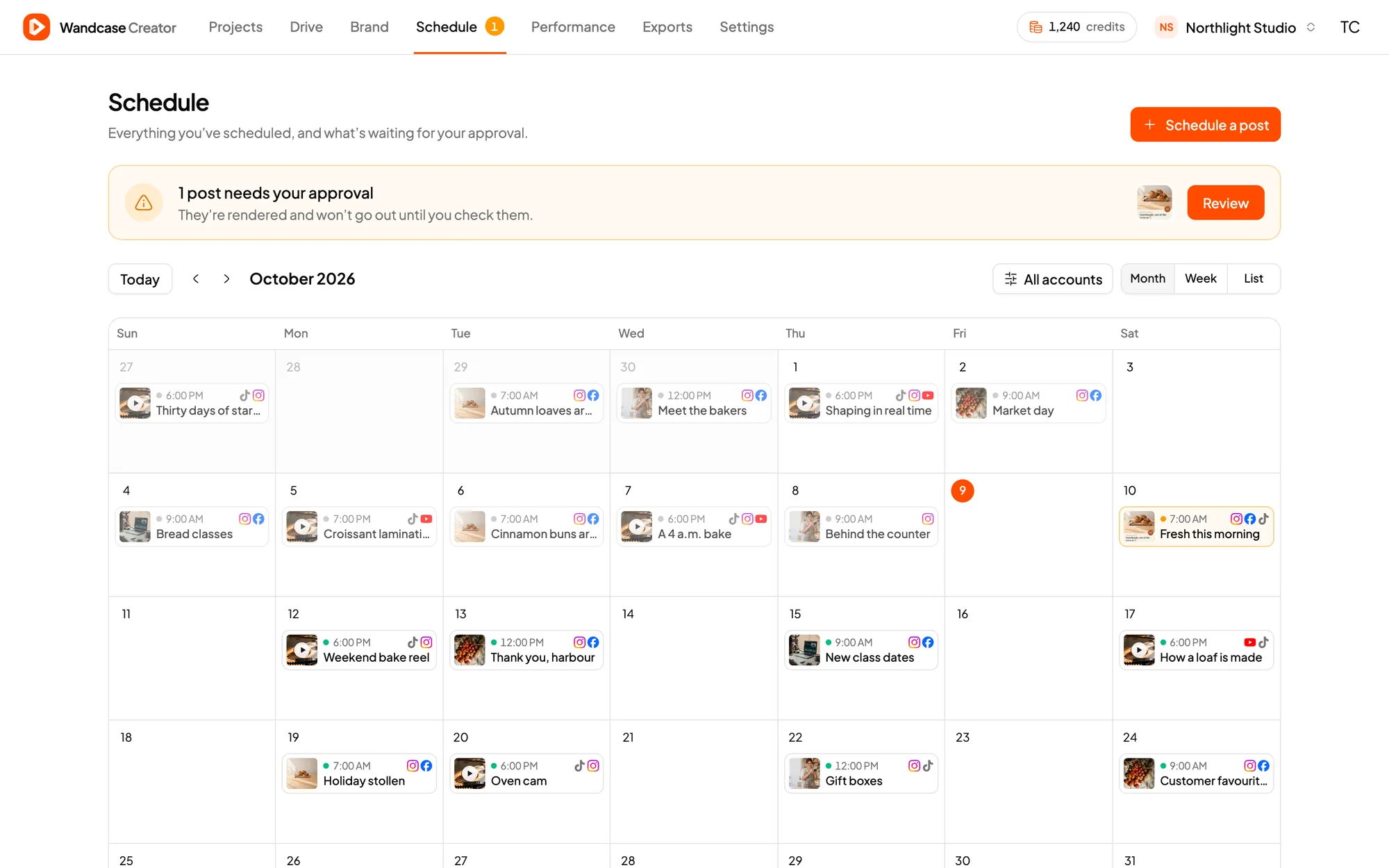Open the Customer favourites post card
This screenshot has height=868, width=1389.
click(1196, 774)
